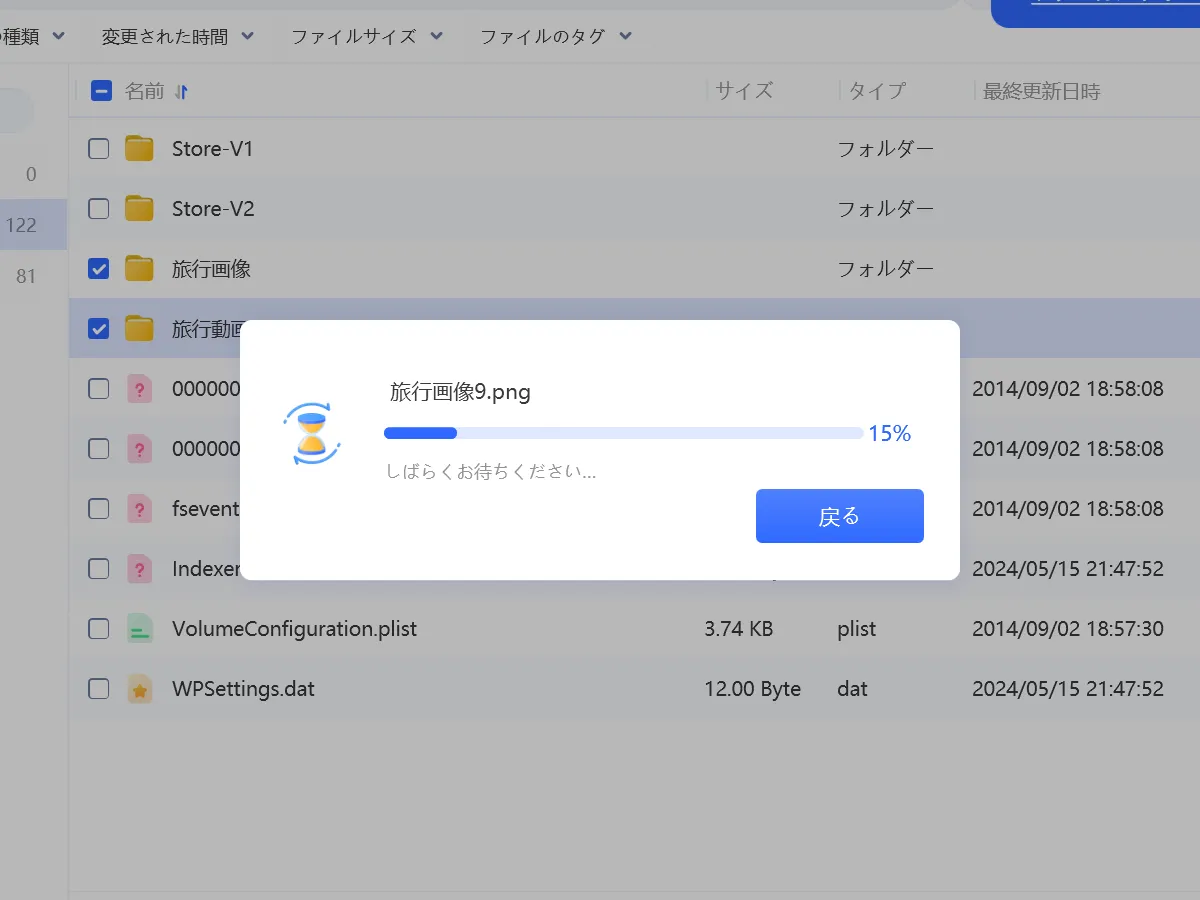Viewport: 1200px width, 900px height.
Task: Expand the 変更された時間 dropdown
Action: pos(180,36)
